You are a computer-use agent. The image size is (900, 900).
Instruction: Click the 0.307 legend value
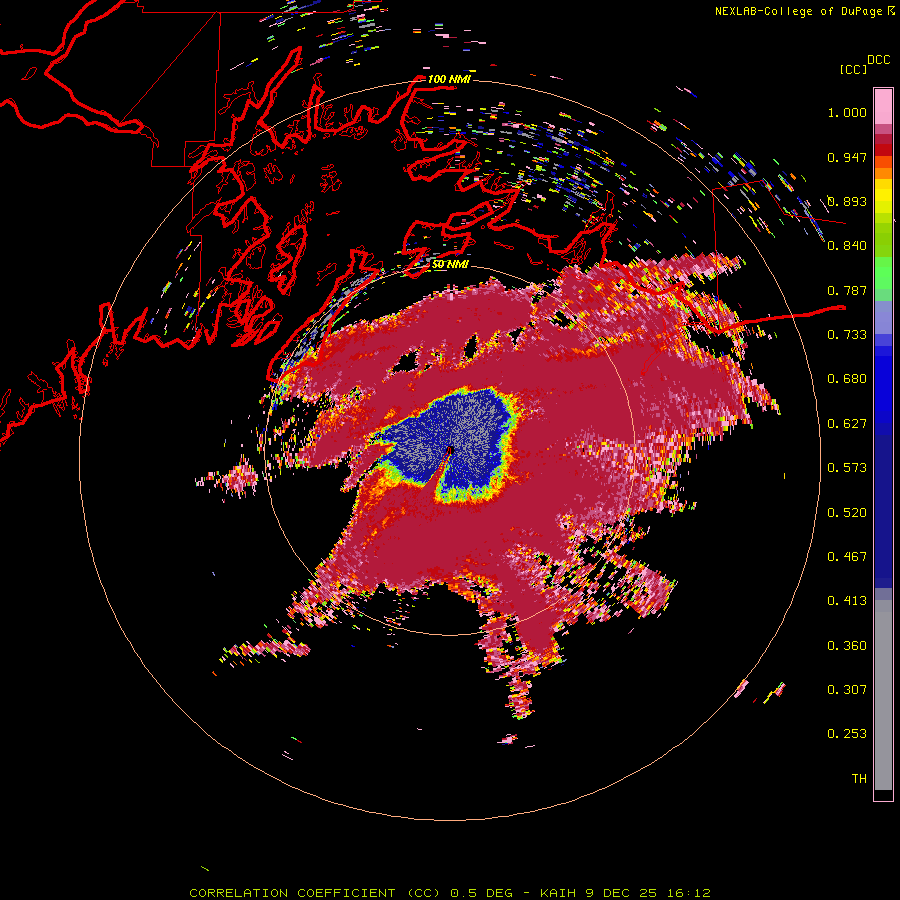point(847,690)
